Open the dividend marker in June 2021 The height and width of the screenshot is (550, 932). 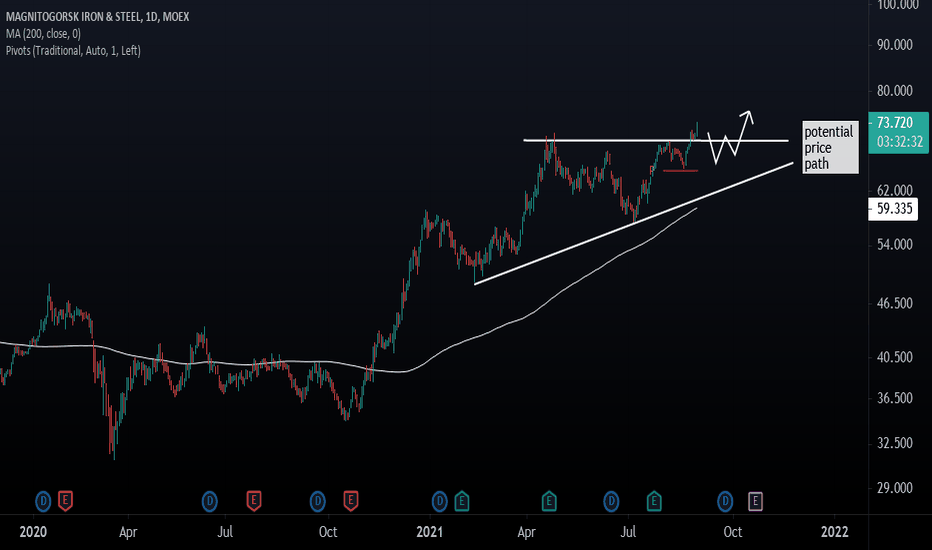(611, 501)
